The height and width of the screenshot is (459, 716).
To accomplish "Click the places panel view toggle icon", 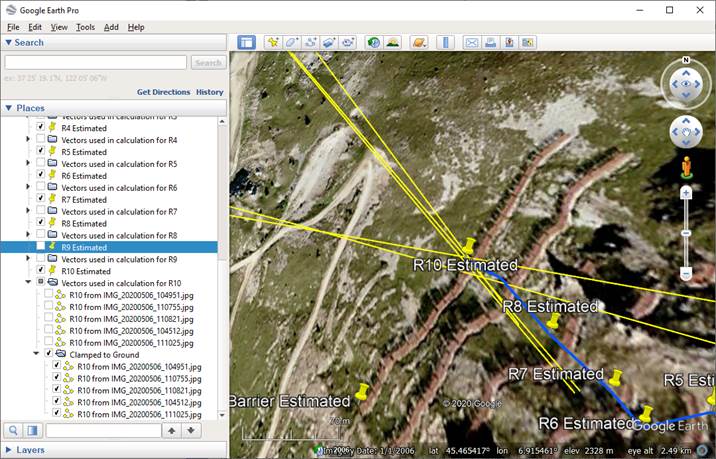I will (32, 430).
